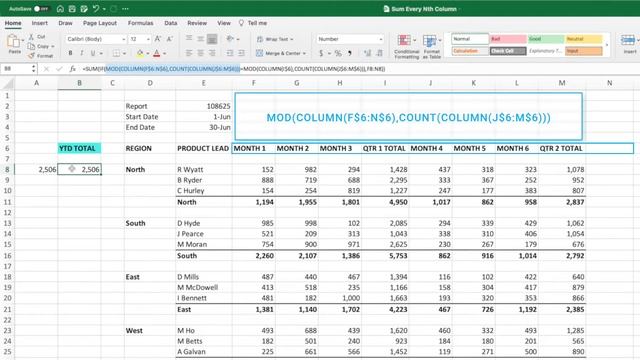640x360 pixels.
Task: Click the fx insert function icon
Action: tap(72, 69)
